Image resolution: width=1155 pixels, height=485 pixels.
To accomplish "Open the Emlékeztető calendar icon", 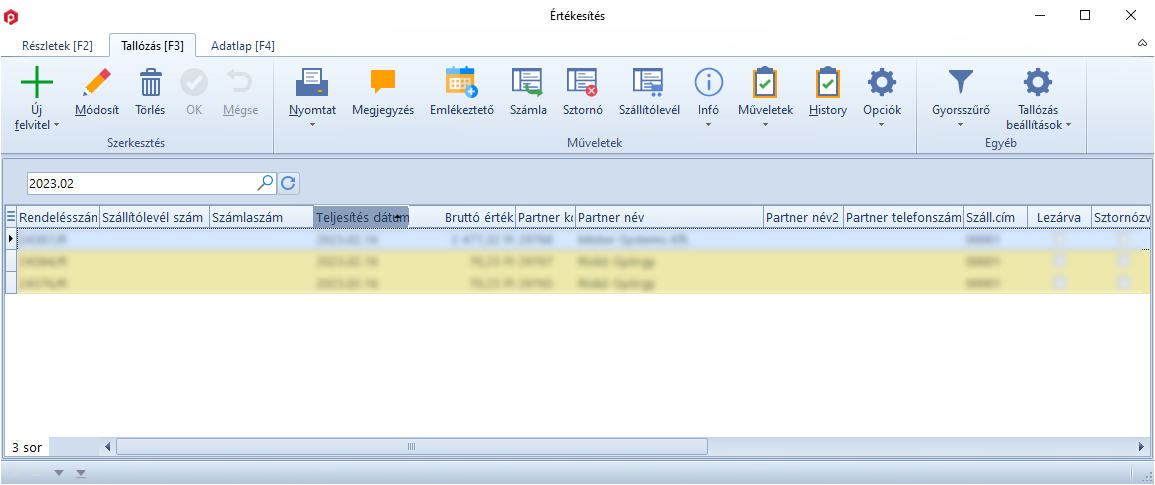I will tap(461, 83).
